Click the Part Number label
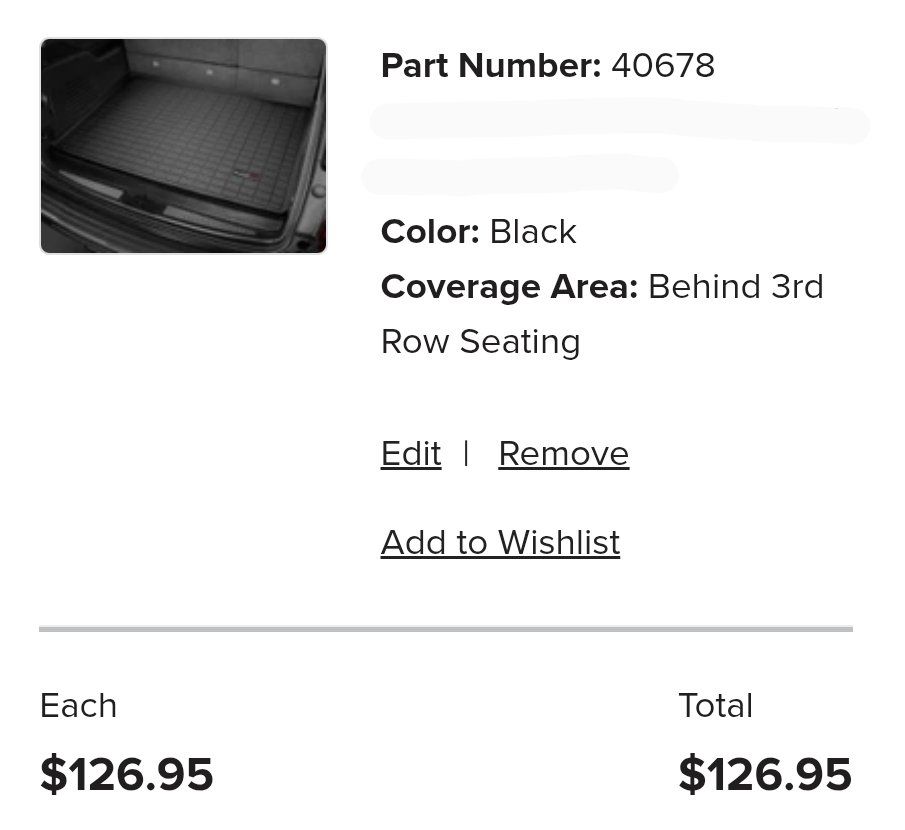Image resolution: width=905 pixels, height=830 pixels. 490,66
